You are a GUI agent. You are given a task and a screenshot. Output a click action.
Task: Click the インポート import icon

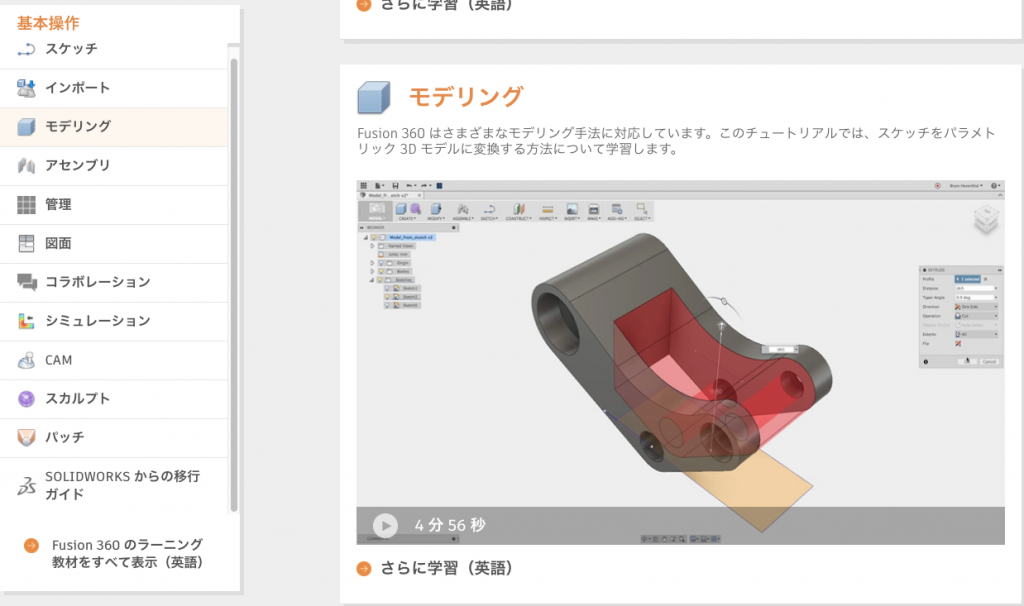click(26, 88)
